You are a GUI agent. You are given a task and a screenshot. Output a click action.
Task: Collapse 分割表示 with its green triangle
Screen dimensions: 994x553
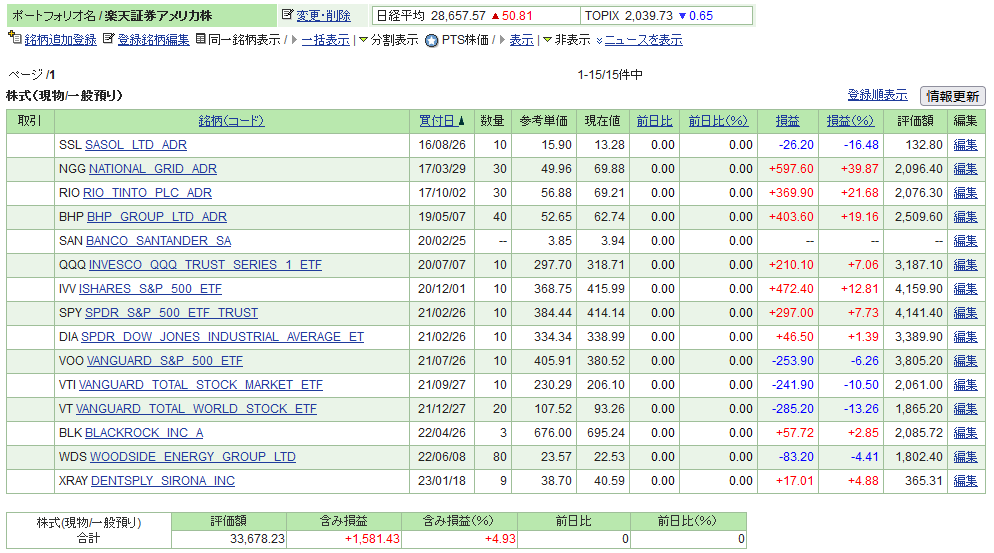tap(363, 40)
